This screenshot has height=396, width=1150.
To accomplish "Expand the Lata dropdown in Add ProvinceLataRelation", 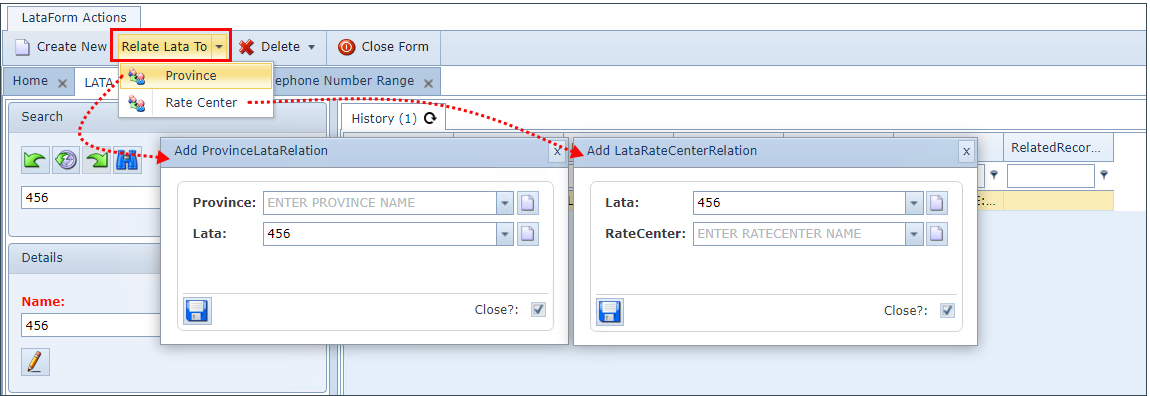I will [505, 234].
